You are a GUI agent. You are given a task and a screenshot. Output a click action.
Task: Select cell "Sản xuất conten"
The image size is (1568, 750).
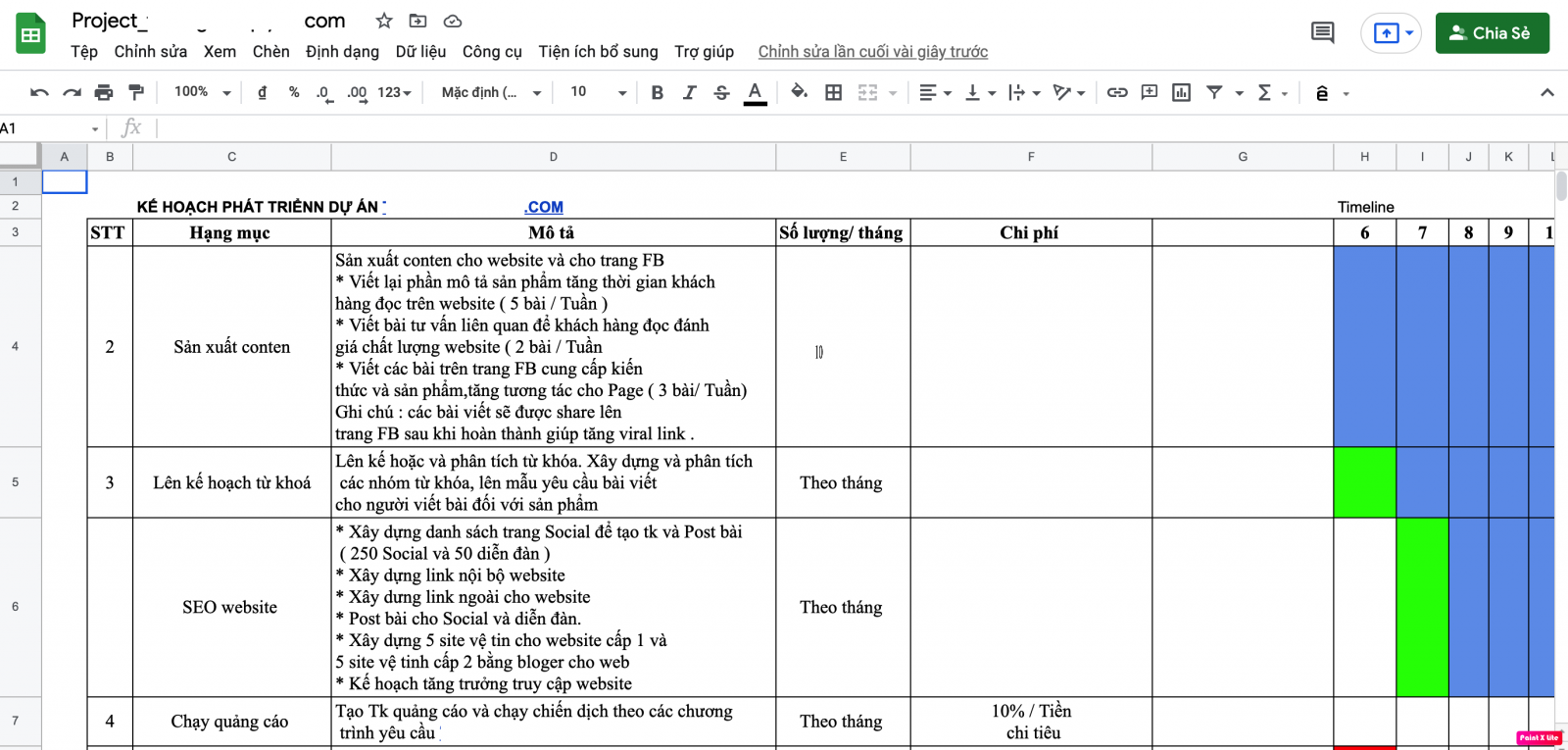tap(231, 346)
